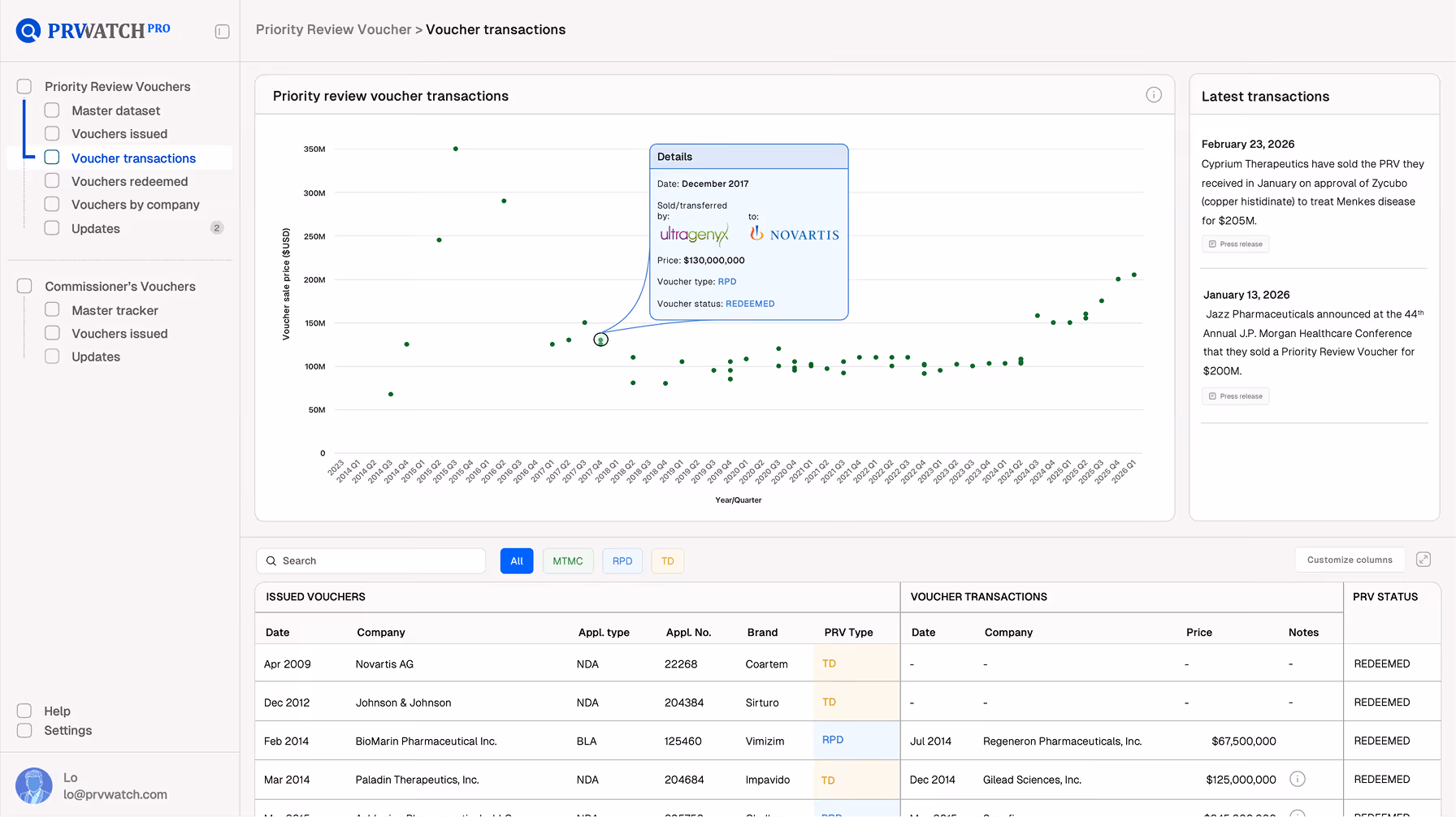Click Commissioner's Vouchers section icon
The width and height of the screenshot is (1456, 817).
[24, 286]
